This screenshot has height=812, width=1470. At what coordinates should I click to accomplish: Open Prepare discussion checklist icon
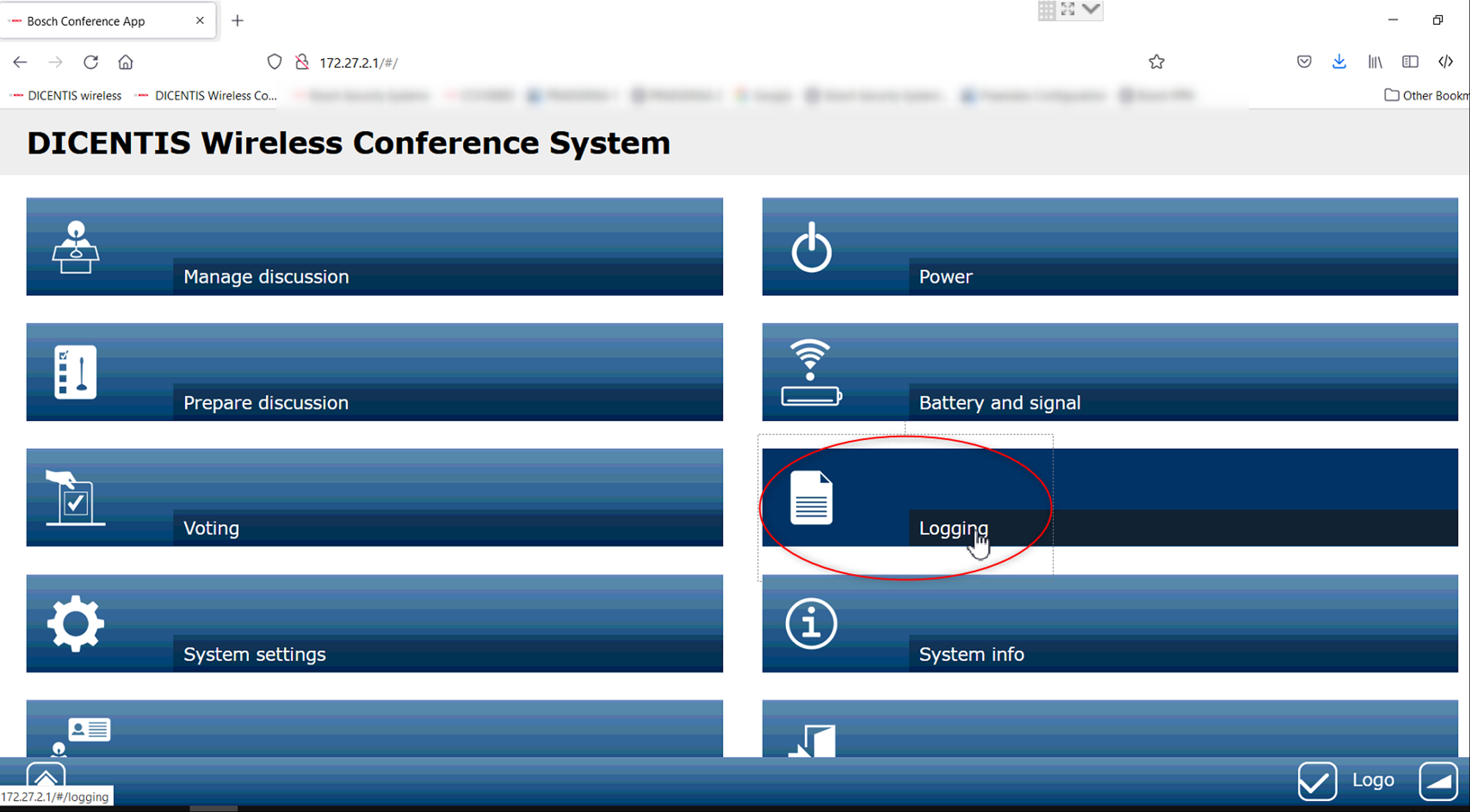[75, 373]
